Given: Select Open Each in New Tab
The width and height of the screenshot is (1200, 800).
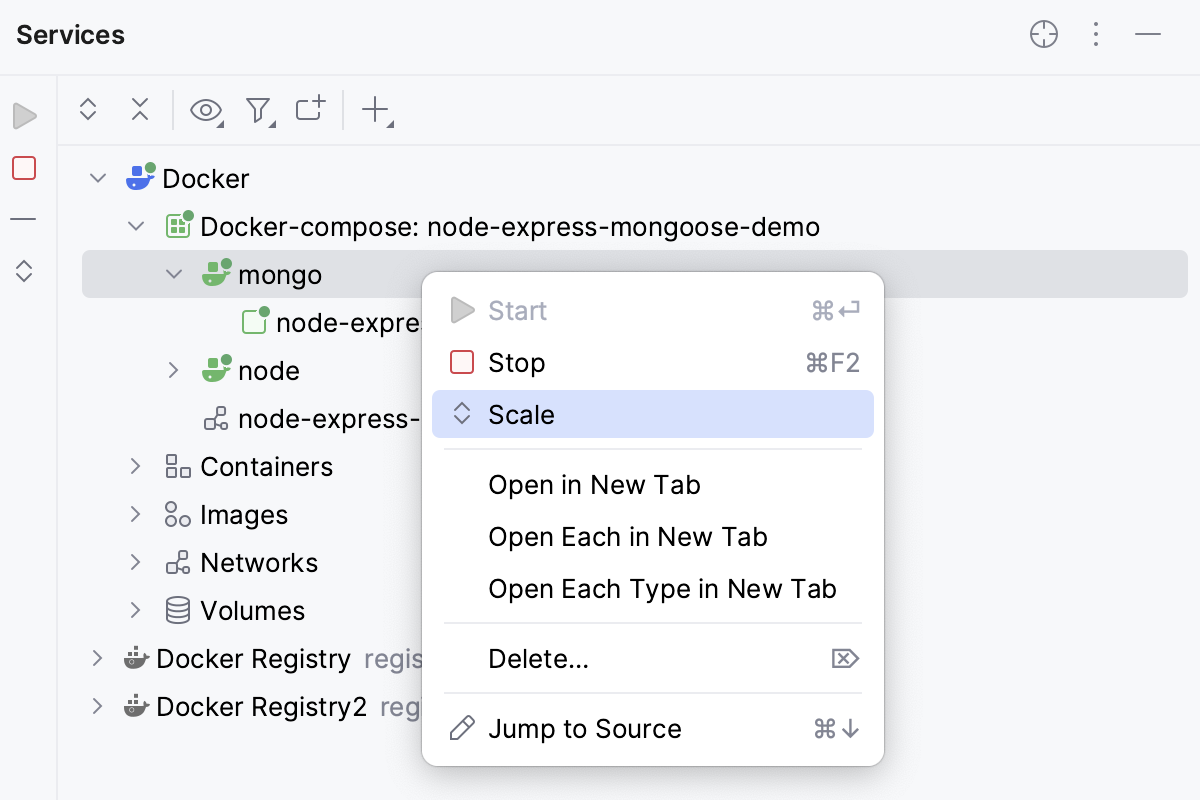Looking at the screenshot, I should [627, 537].
